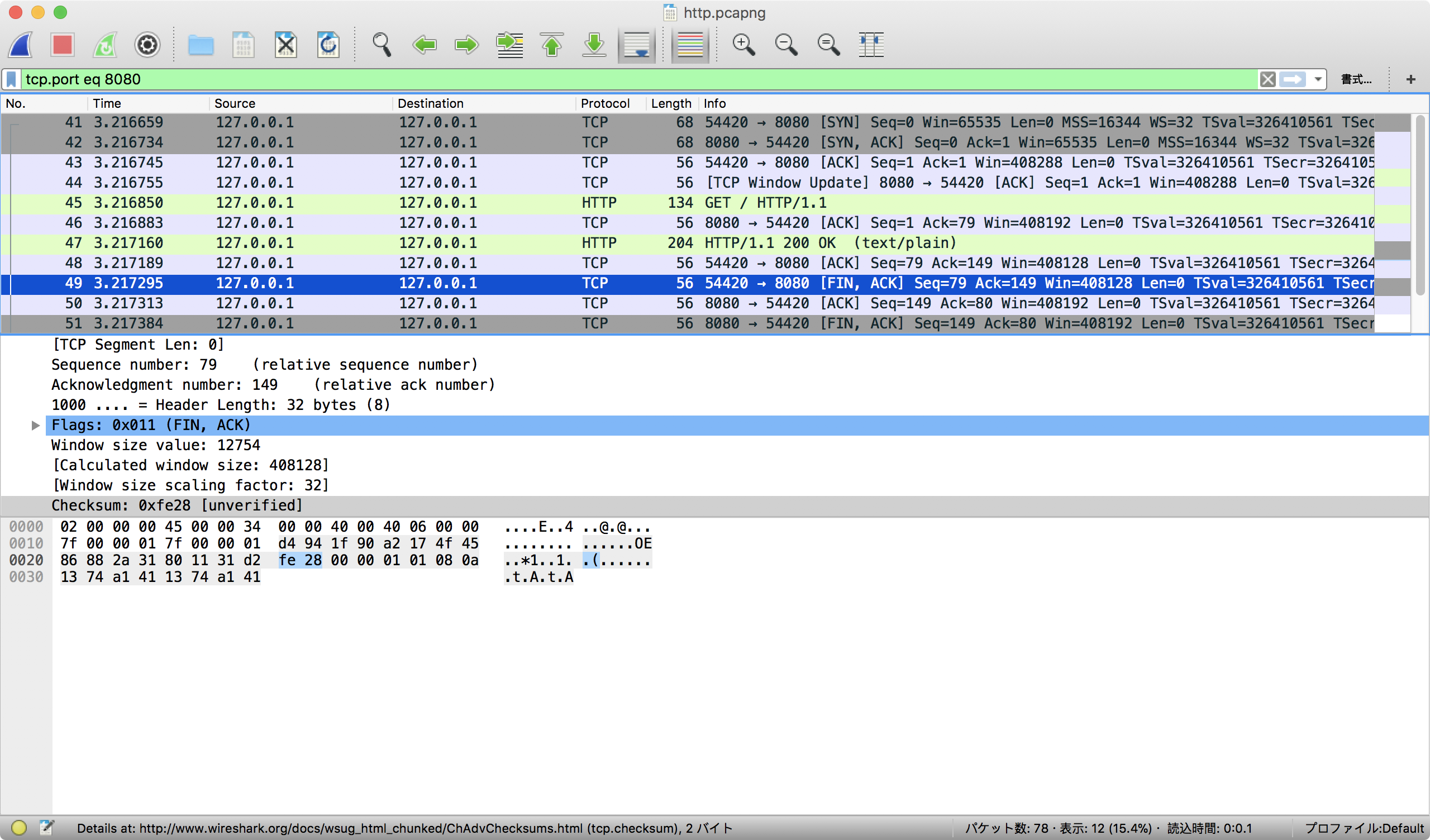Click the packet list scrollbar
The image size is (1430, 840).
click(1420, 204)
